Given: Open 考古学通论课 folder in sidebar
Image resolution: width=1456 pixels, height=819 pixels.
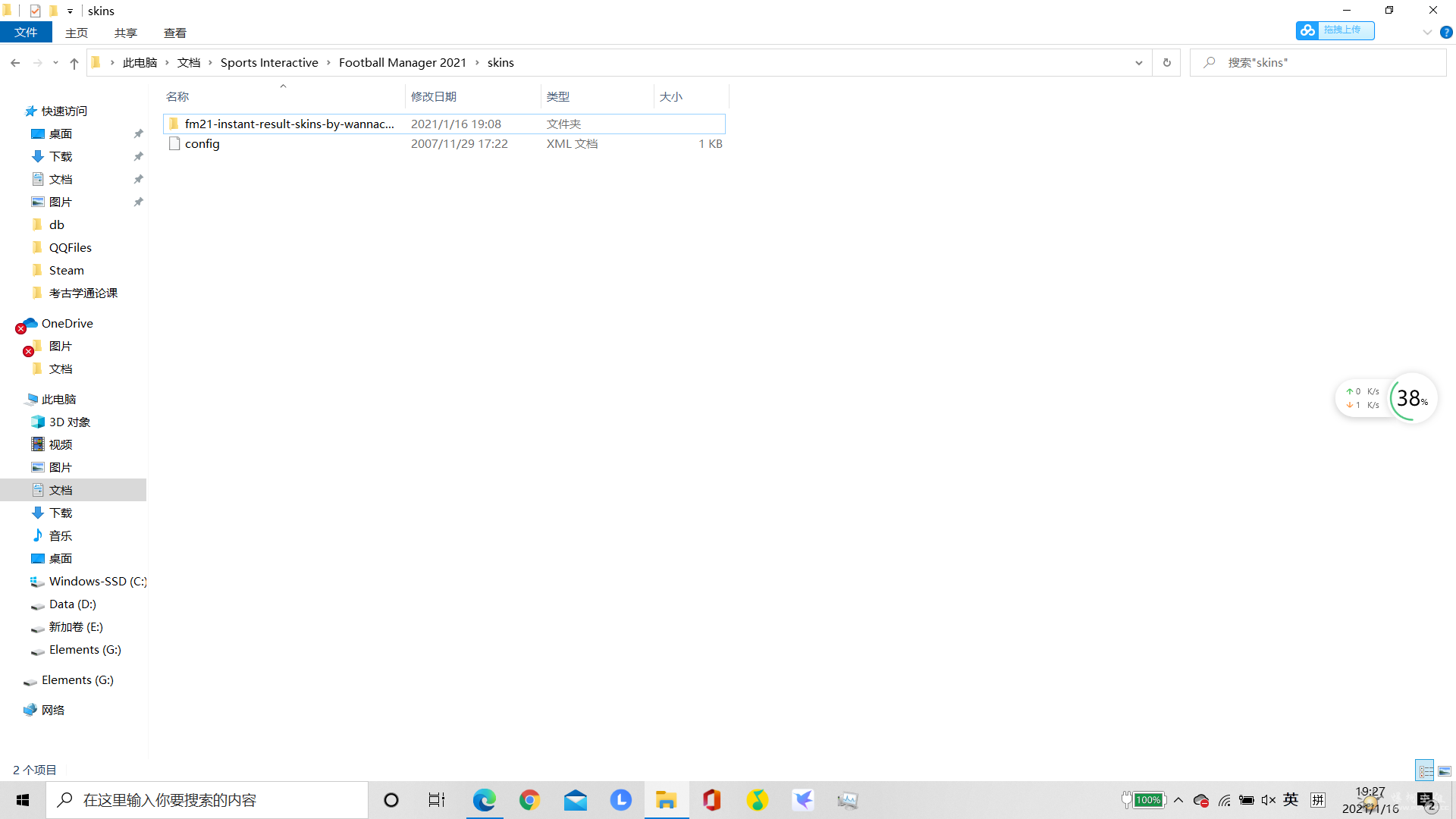Looking at the screenshot, I should 83,293.
